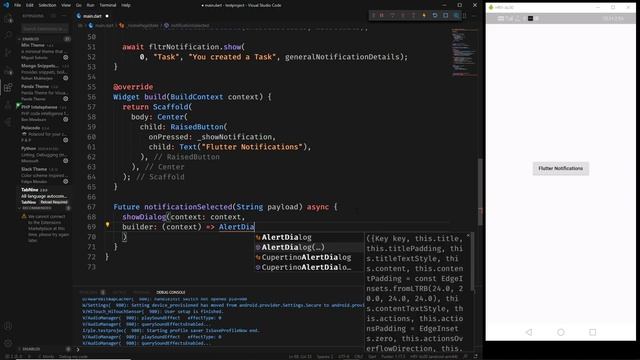The height and width of the screenshot is (360, 640).
Task: Select Panda Theme extension entry
Action: coord(45,93)
